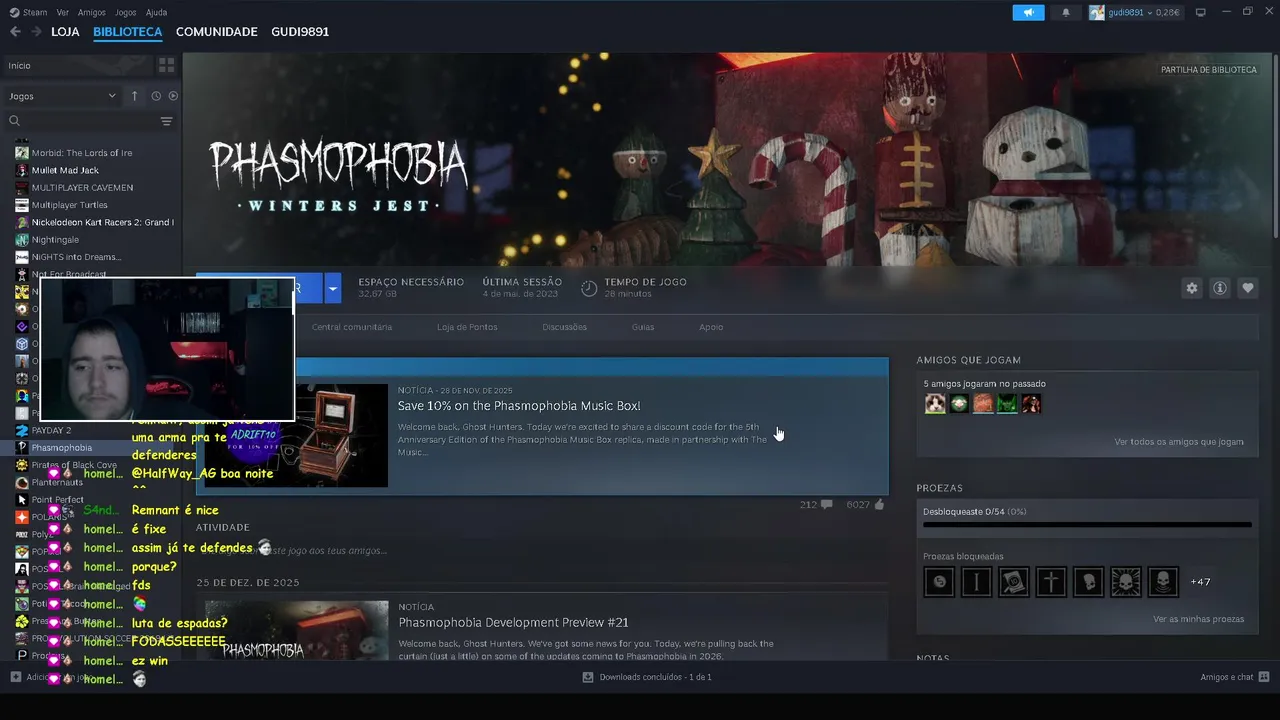
Task: Open the COMUNIDADE section
Action: [216, 32]
